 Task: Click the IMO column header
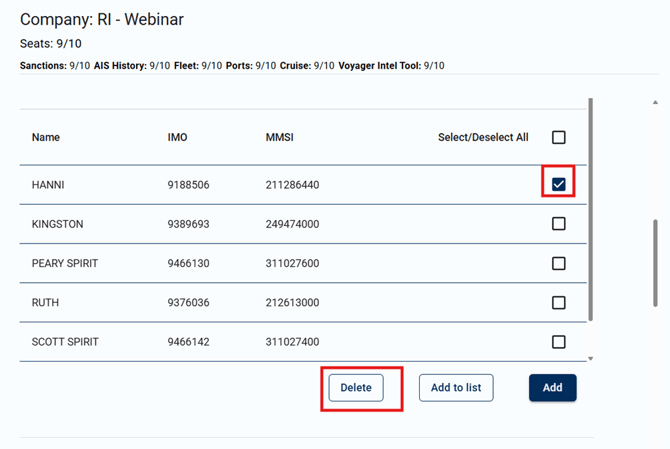click(177, 138)
